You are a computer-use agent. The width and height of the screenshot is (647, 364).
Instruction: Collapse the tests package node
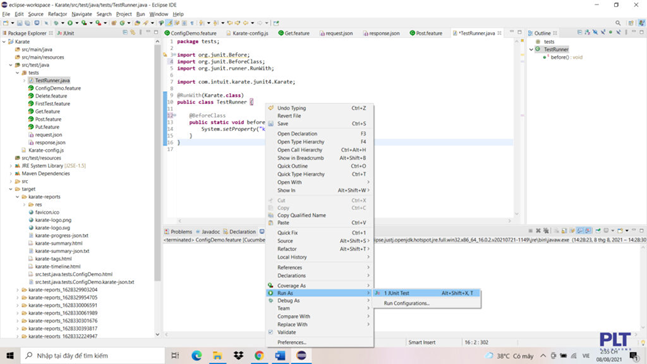click(17, 73)
